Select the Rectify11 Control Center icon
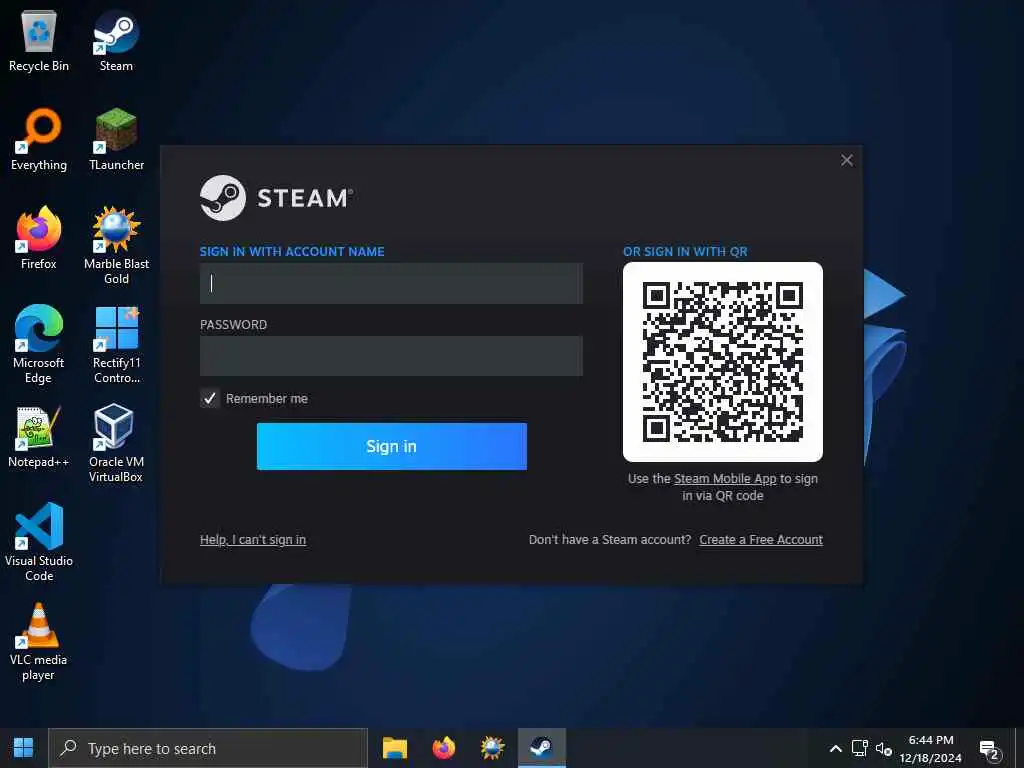The height and width of the screenshot is (768, 1024). (116, 345)
